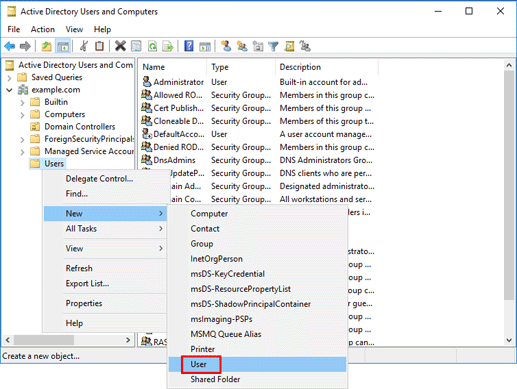
Task: Click the vertical scrollbar down arrow
Action: coord(509,340)
